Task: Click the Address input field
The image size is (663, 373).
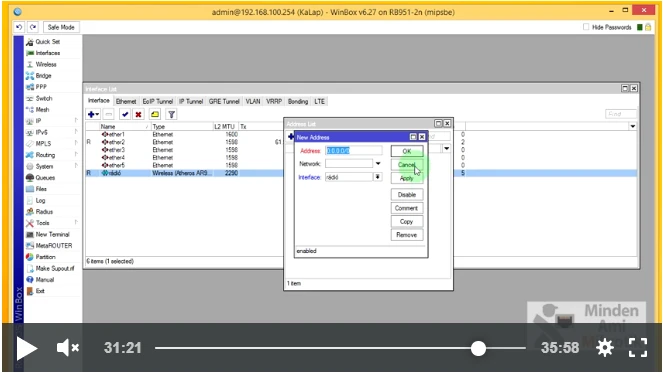Action: click(353, 151)
